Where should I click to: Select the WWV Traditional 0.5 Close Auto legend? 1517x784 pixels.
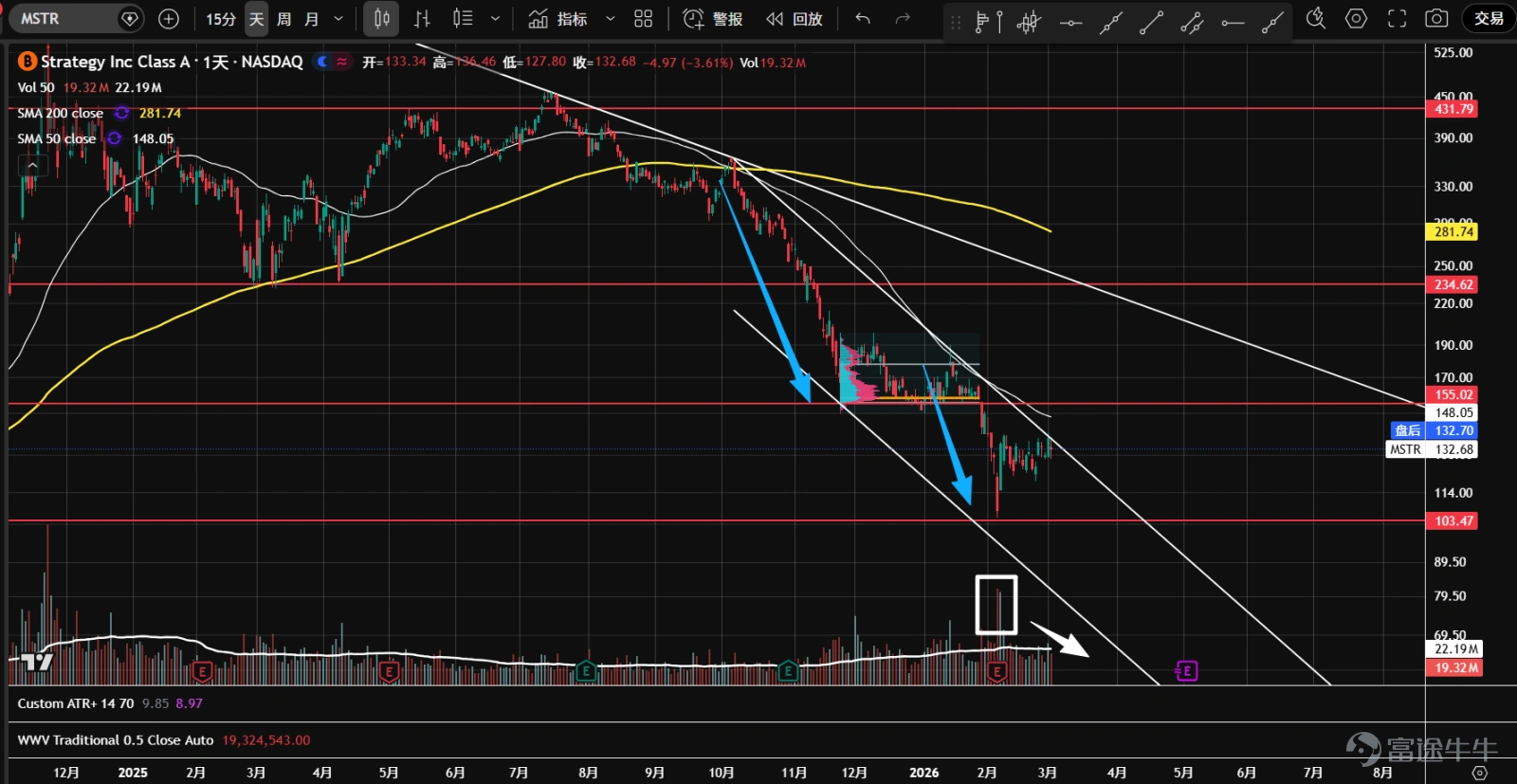[116, 740]
